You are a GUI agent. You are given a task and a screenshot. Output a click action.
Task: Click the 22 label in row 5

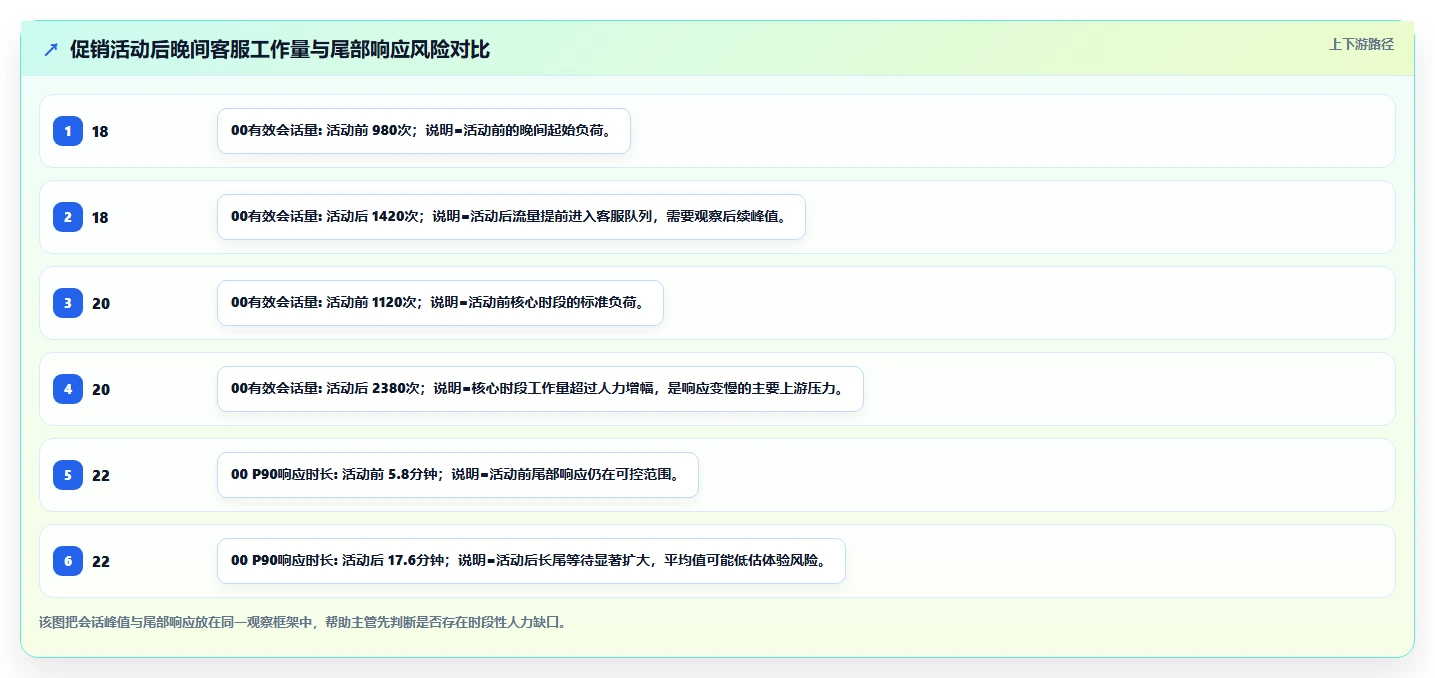tap(101, 476)
